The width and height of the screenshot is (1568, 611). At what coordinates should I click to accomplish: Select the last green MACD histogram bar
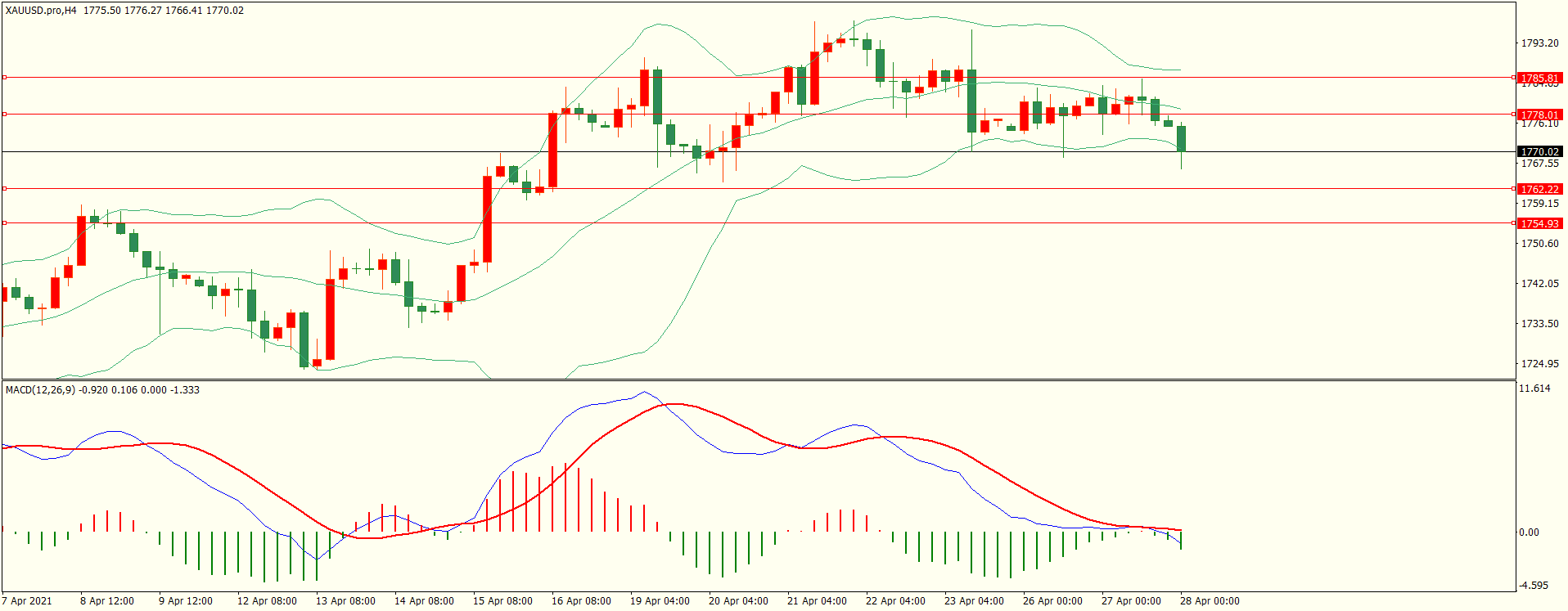pyautogui.click(x=1181, y=540)
